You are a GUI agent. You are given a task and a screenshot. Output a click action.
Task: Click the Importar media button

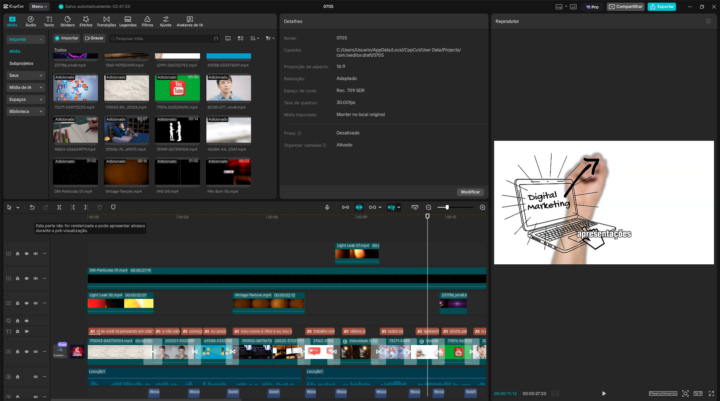click(67, 38)
